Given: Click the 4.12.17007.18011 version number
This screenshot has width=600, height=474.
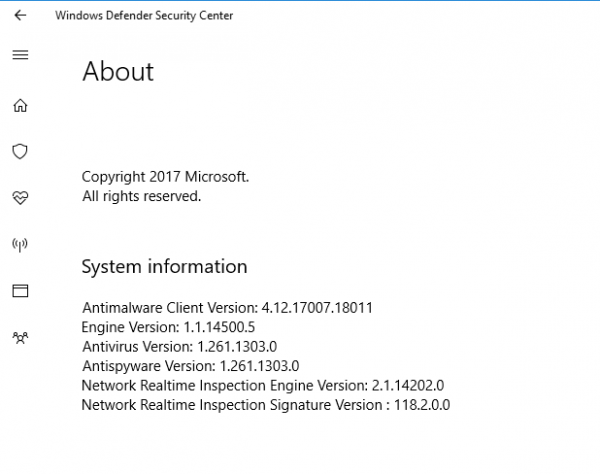Looking at the screenshot, I should coord(317,308).
